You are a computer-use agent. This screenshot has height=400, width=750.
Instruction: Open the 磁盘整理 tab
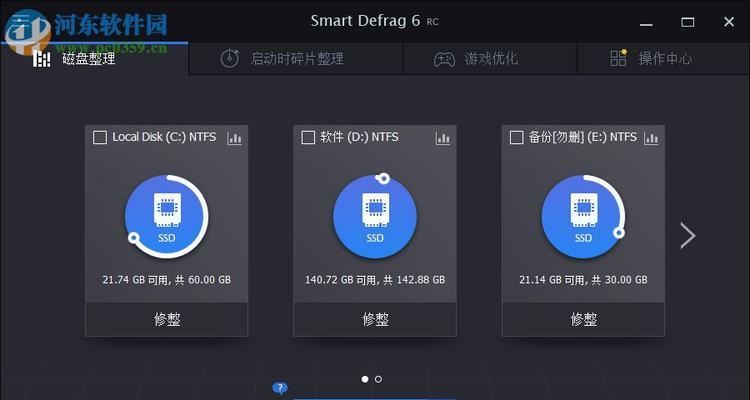pyautogui.click(x=94, y=59)
